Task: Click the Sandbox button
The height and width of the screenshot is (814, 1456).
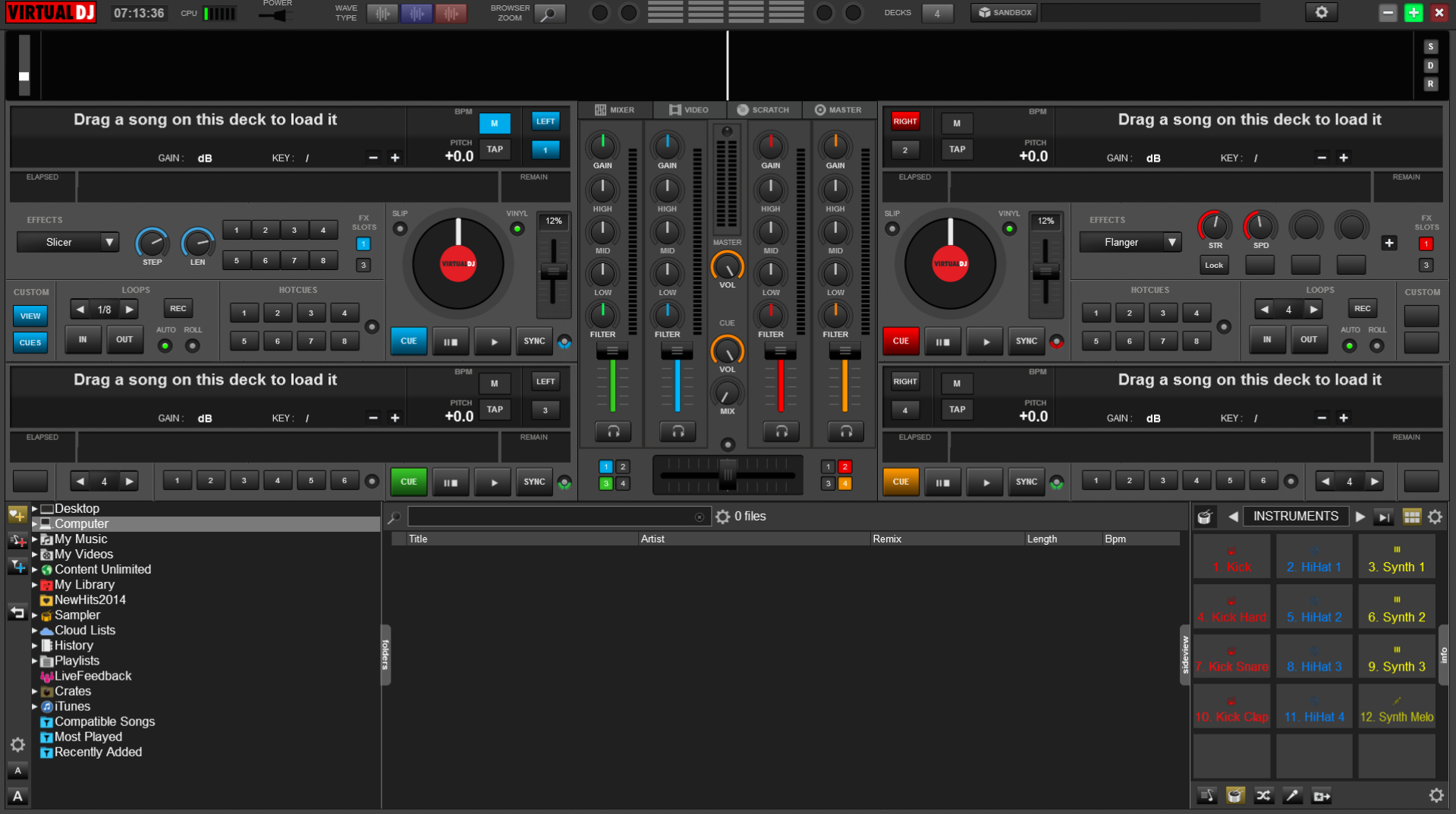Action: (1005, 12)
